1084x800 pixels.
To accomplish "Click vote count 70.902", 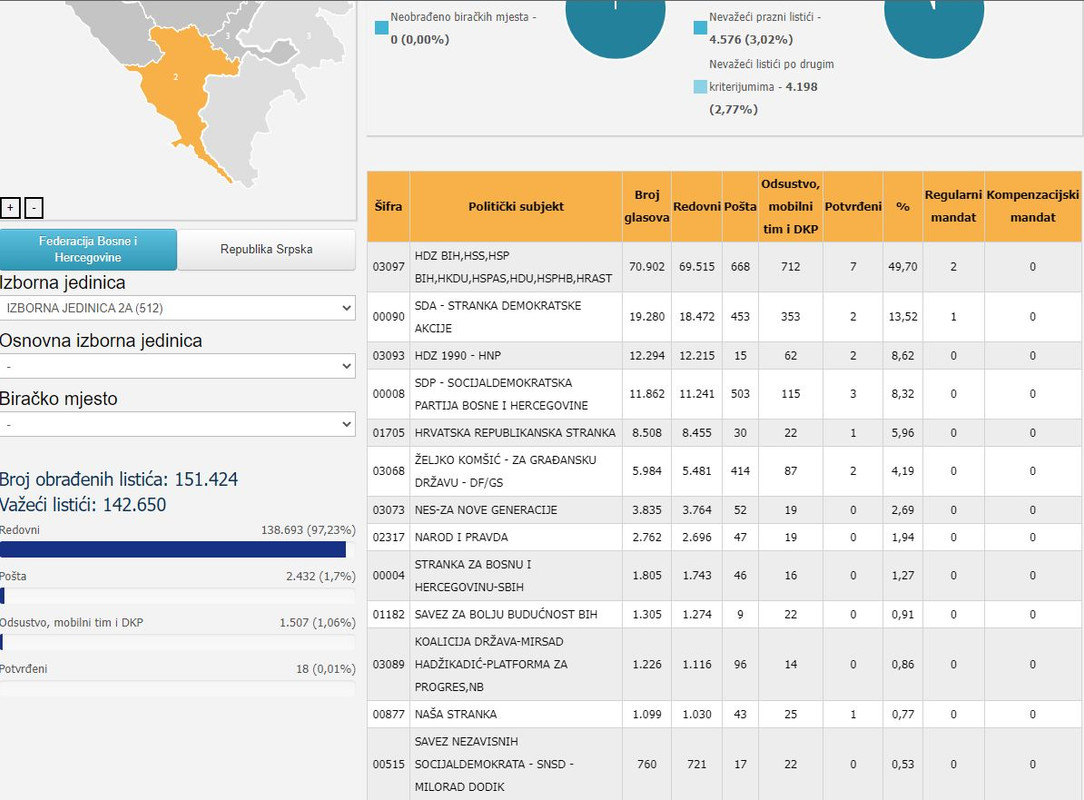I will click(x=646, y=267).
